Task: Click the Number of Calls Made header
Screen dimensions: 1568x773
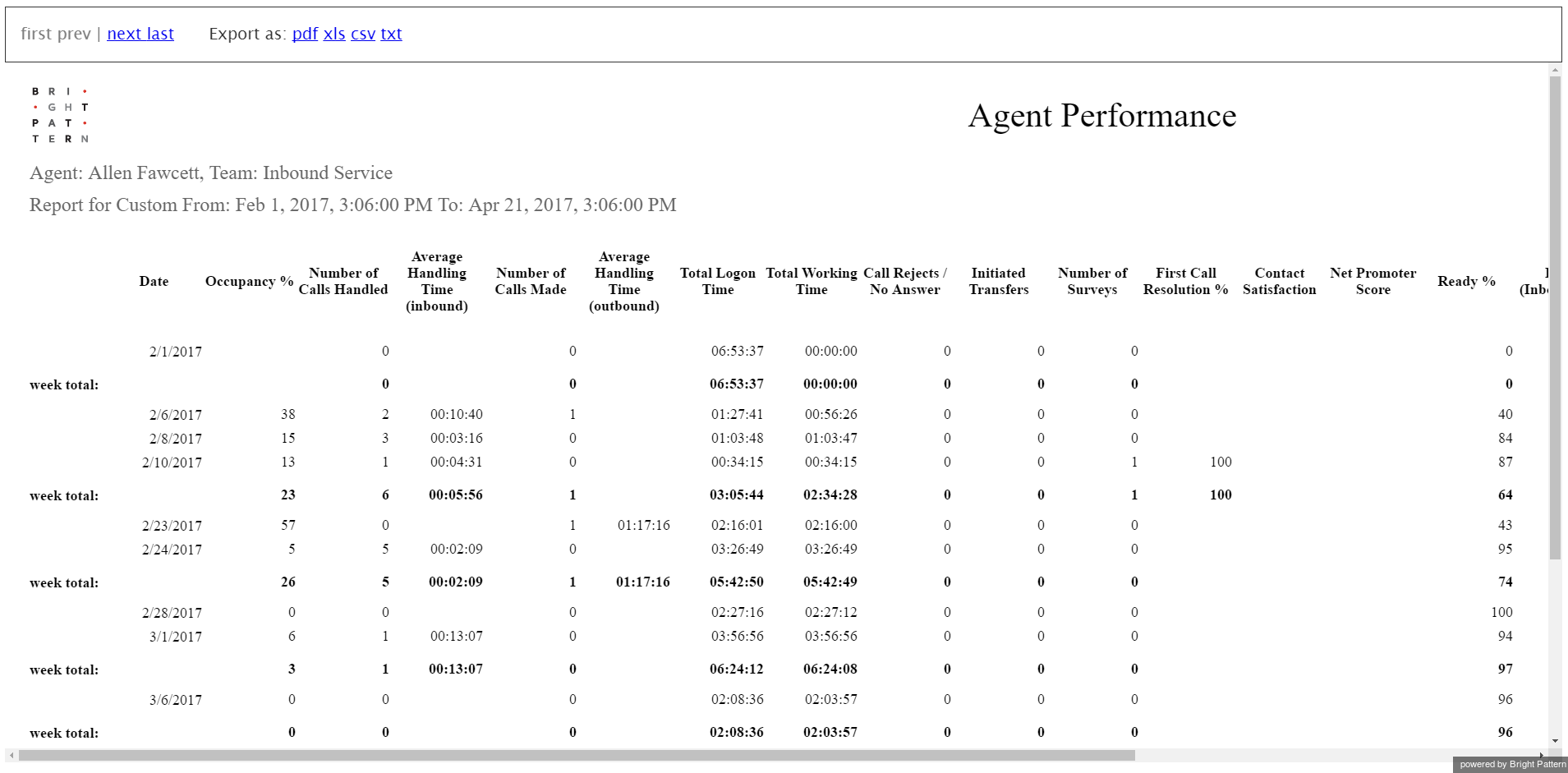Action: [x=531, y=281]
